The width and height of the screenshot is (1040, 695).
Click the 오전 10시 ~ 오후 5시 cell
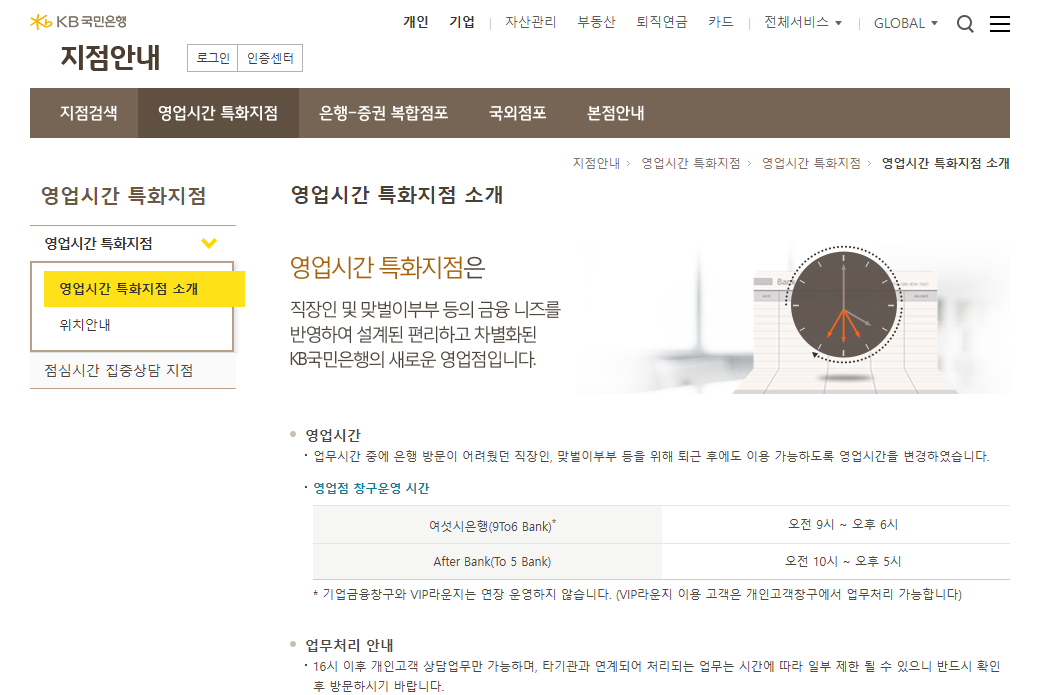point(836,562)
